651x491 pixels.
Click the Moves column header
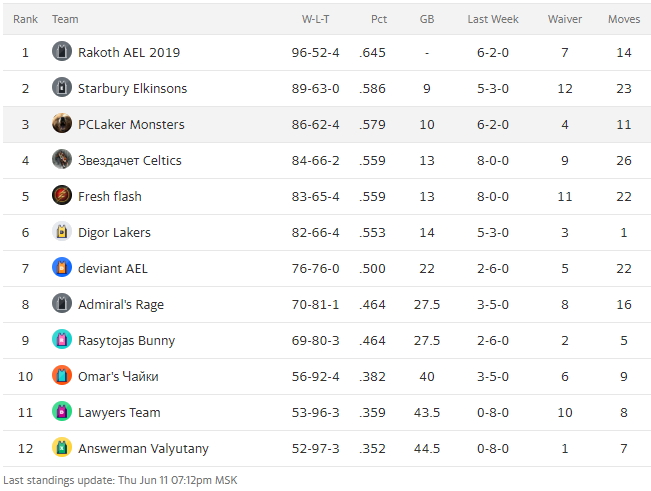tap(624, 19)
